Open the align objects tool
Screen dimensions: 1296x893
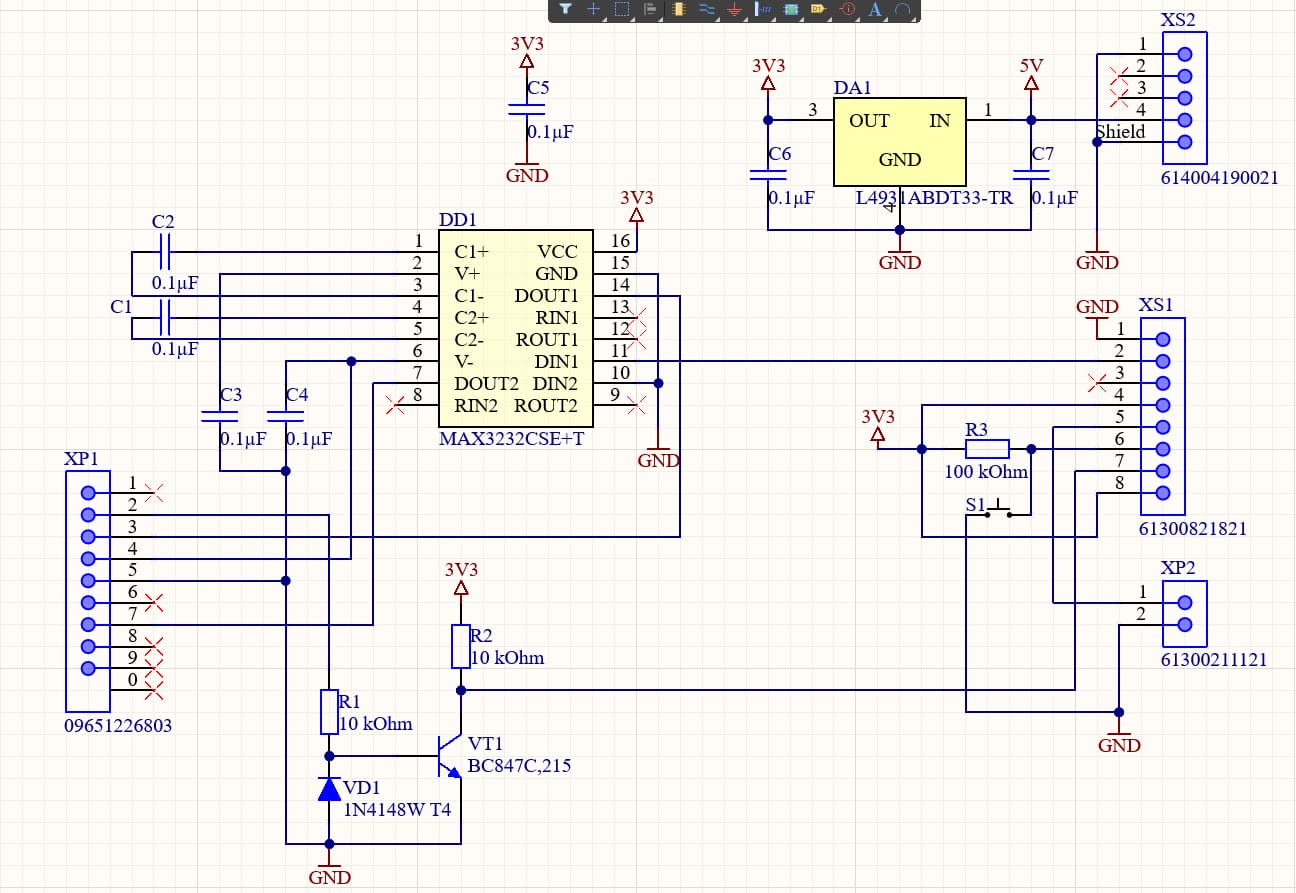coord(650,10)
